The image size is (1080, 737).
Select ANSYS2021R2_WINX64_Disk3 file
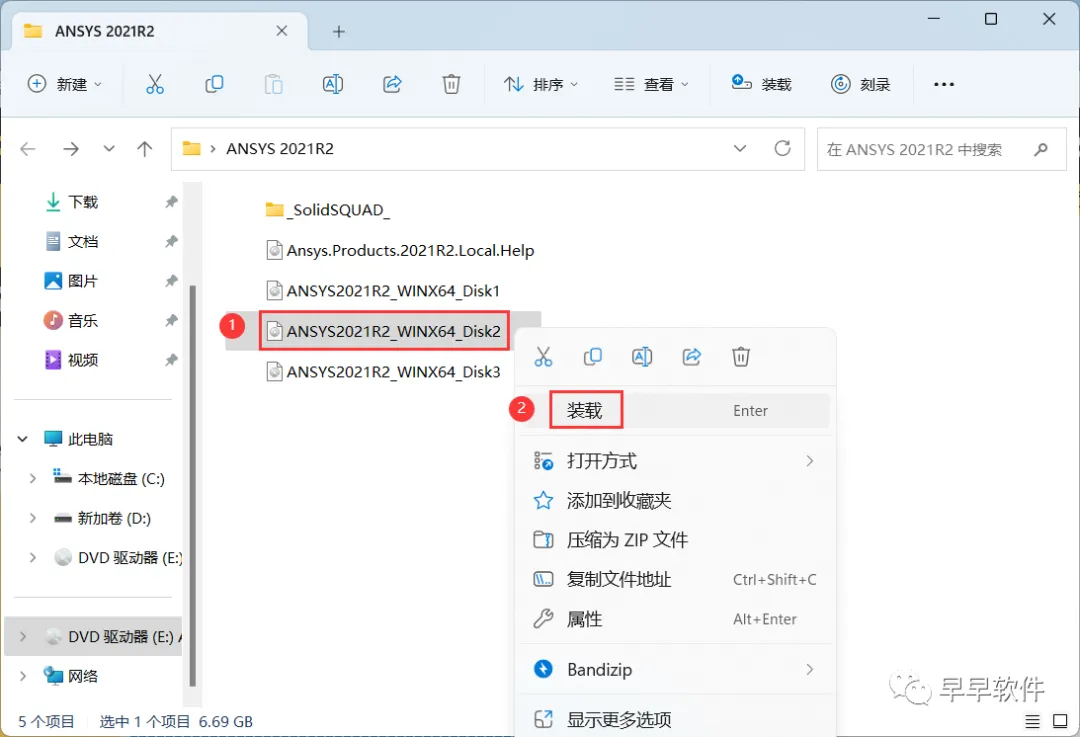coord(384,372)
